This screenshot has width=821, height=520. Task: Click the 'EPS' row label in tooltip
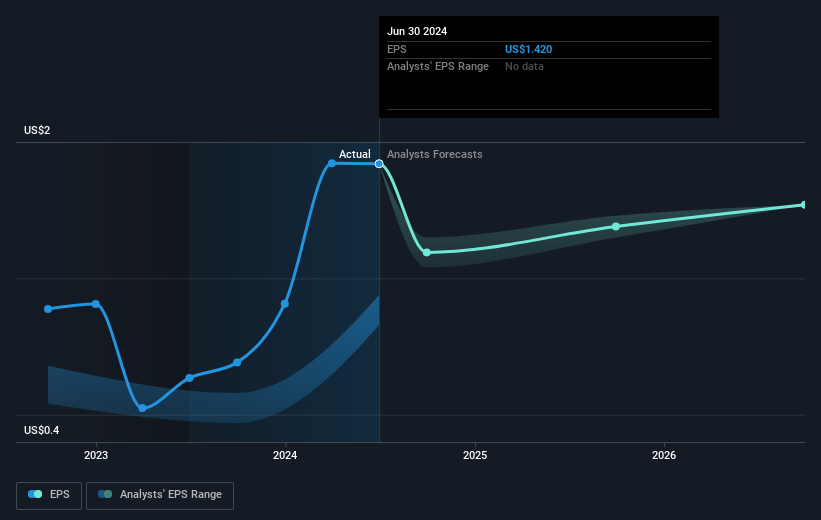point(396,49)
